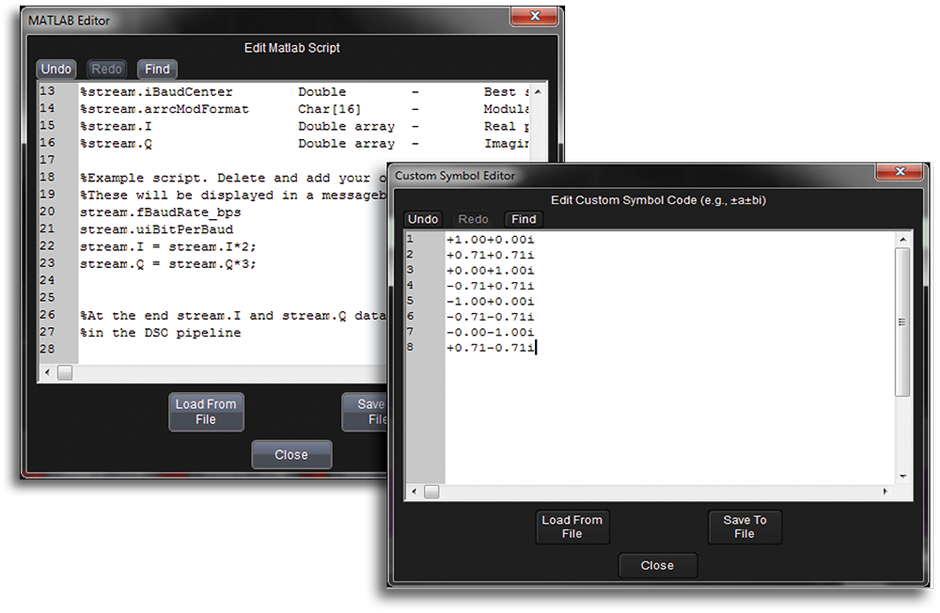Click horizontal scroll left arrow in symbol editor

click(415, 492)
